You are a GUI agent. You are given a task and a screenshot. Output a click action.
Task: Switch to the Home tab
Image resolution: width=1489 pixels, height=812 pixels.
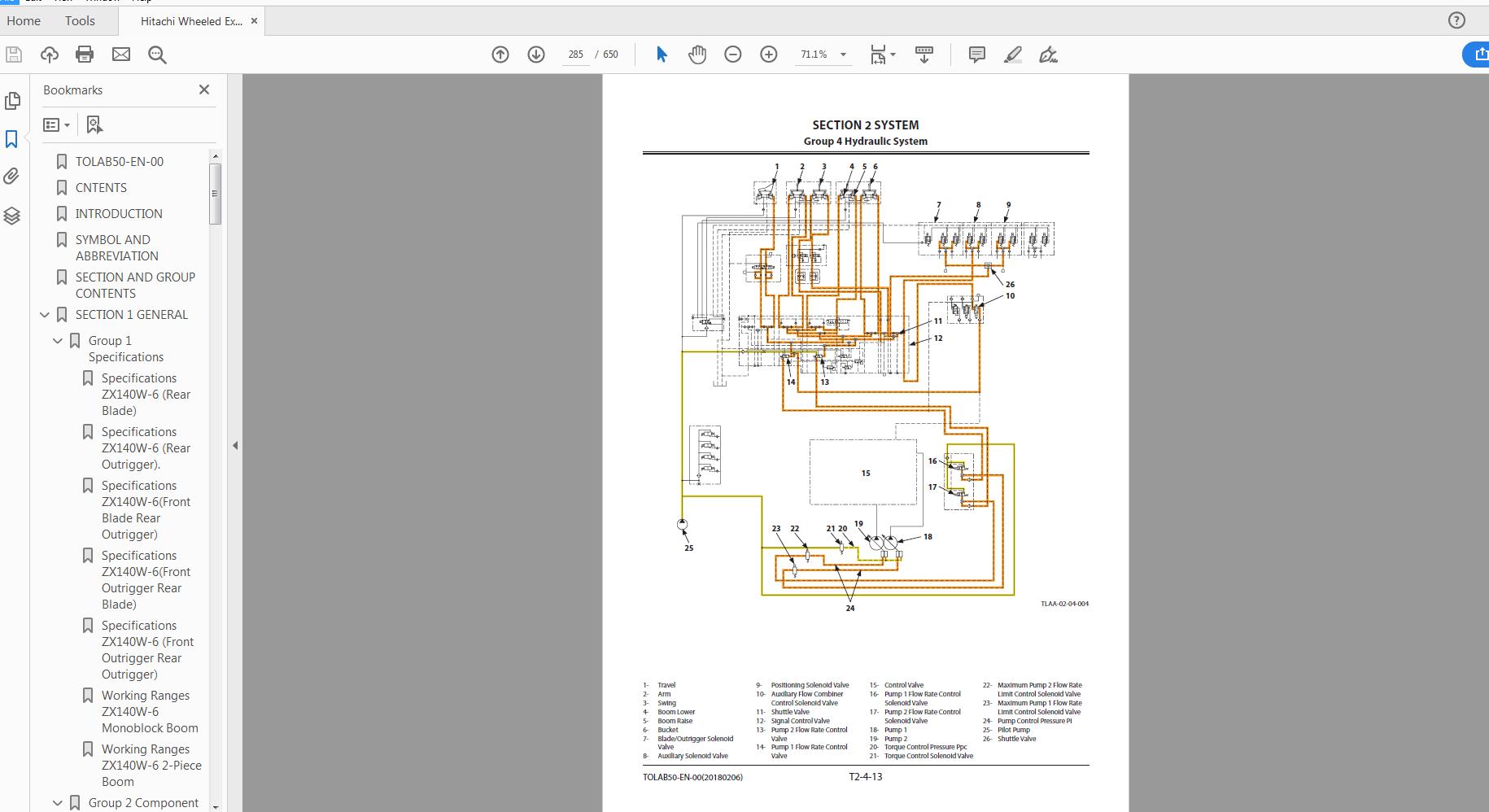coord(24,21)
